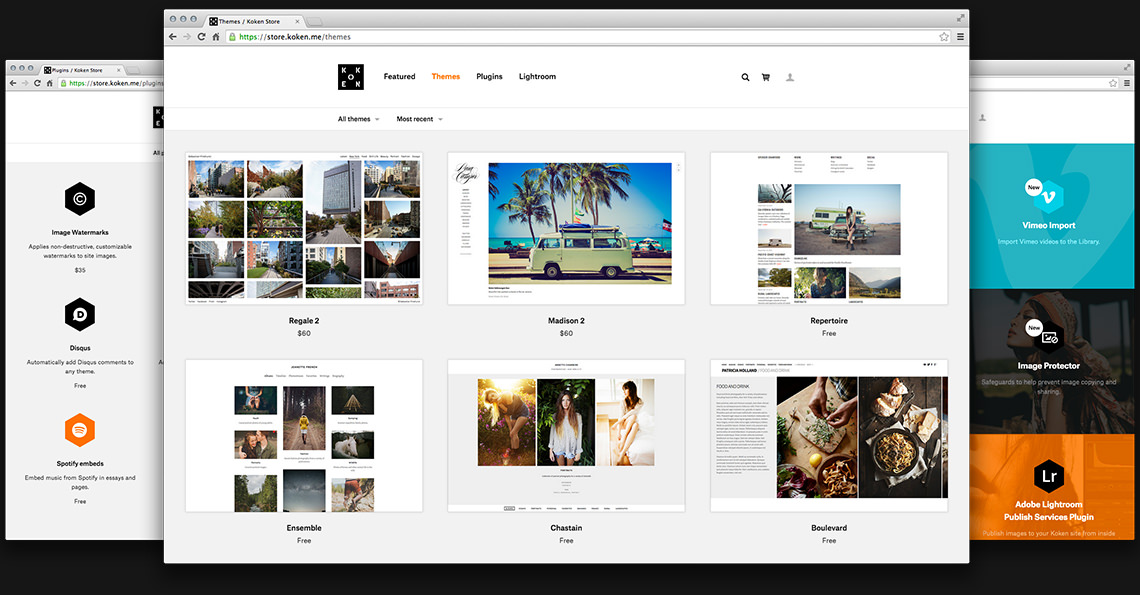
Task: Open the Chrome hamburger menu icon
Action: pos(960,36)
